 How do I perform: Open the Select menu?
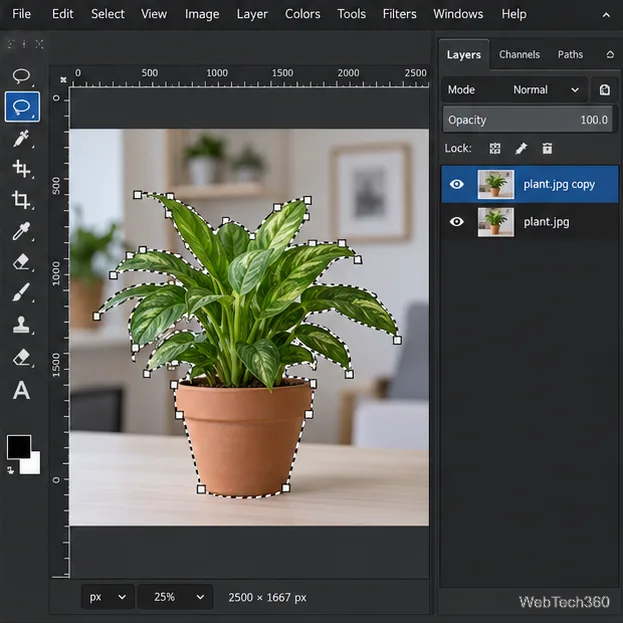108,14
